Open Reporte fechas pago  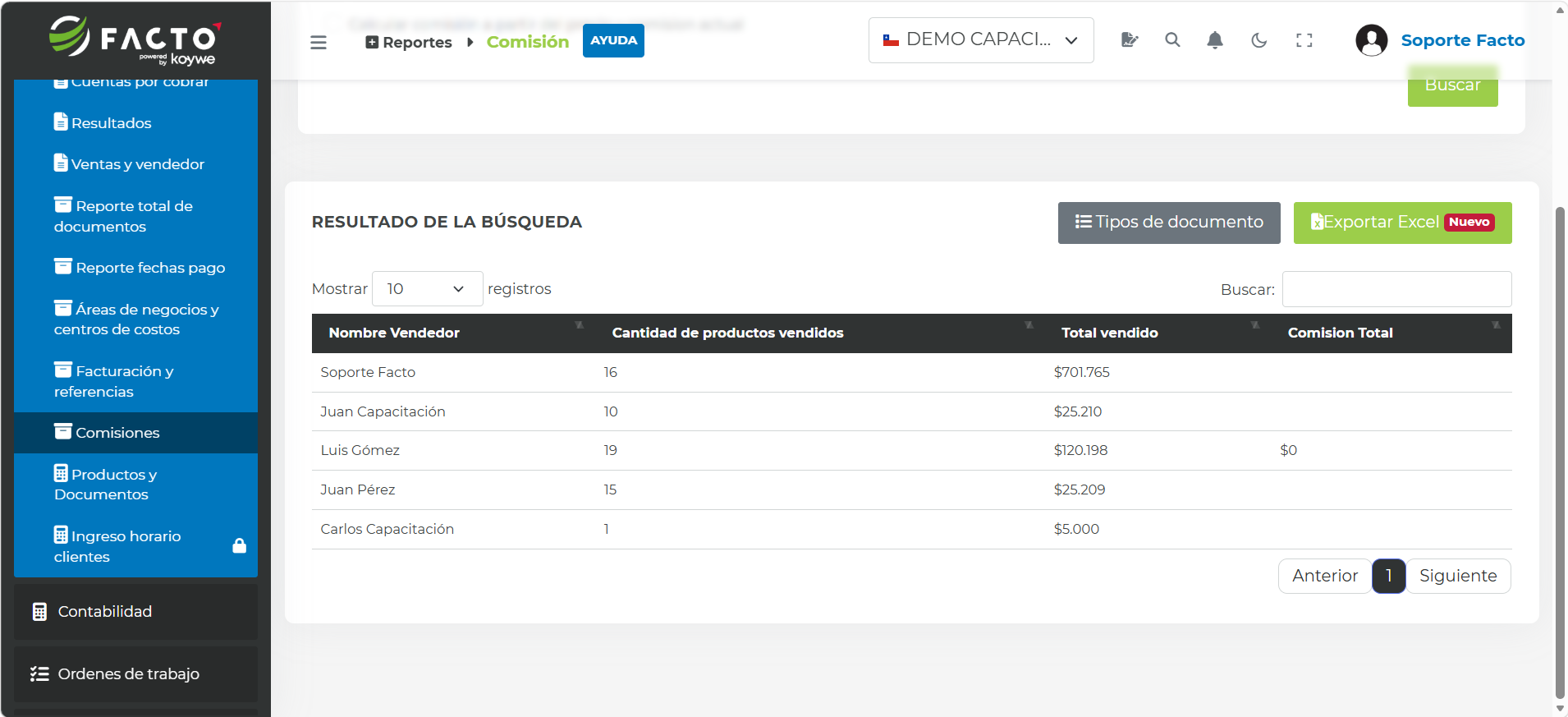click(135, 267)
